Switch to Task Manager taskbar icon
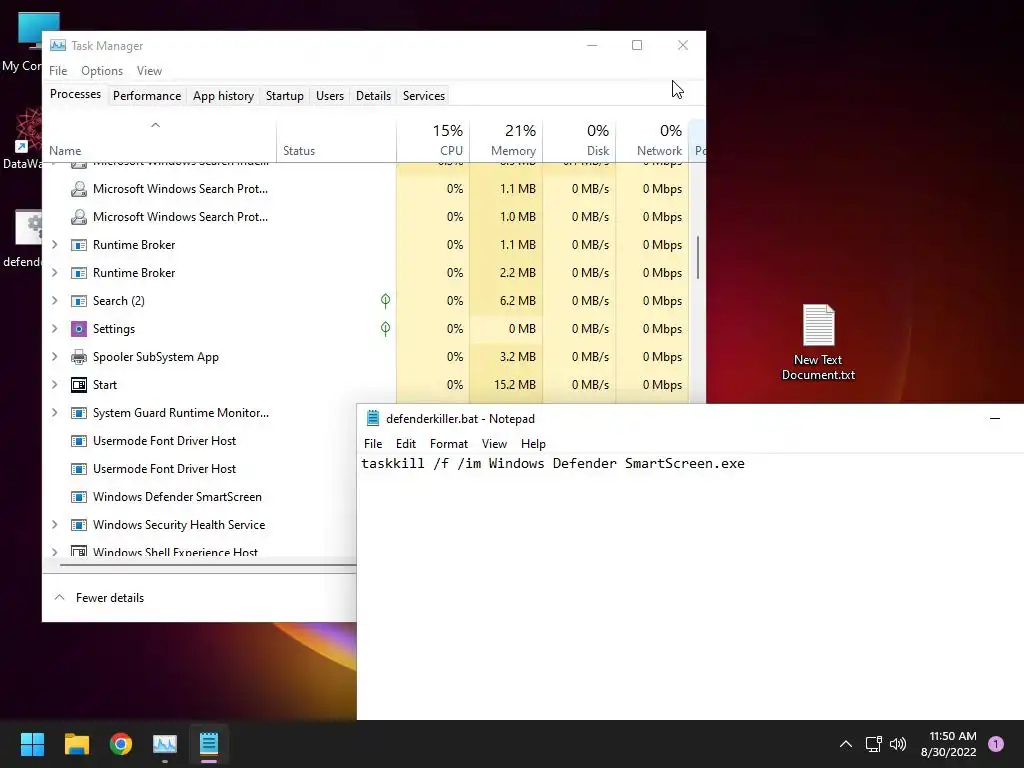1024x768 pixels. tap(165, 743)
